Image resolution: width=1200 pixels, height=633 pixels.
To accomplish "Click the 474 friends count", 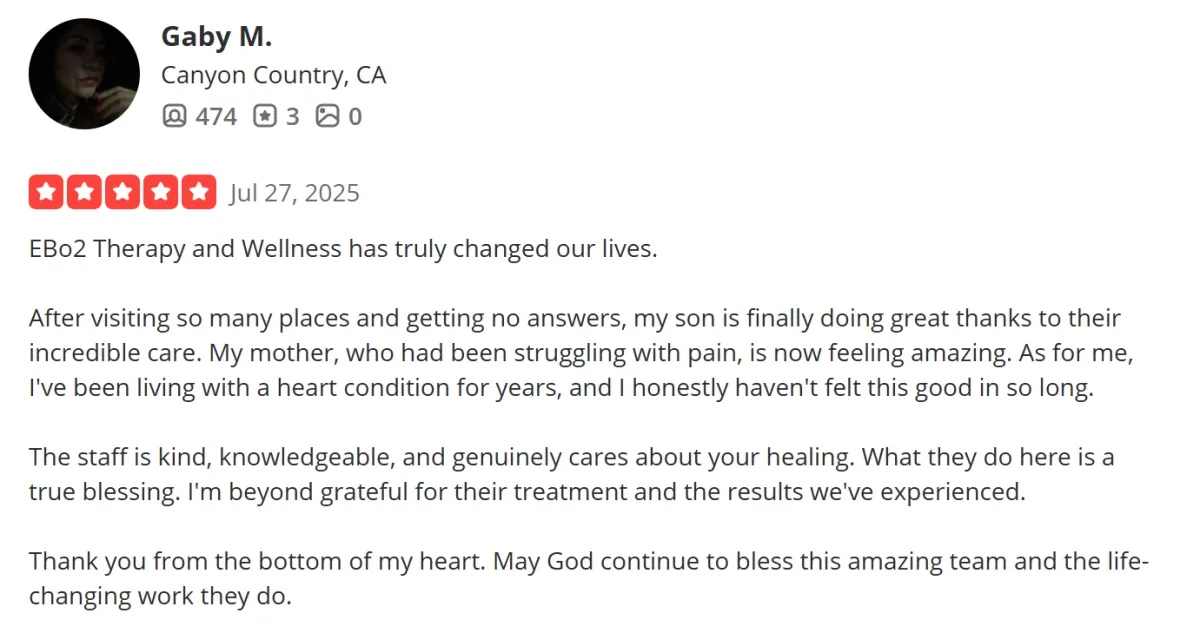I will tap(216, 117).
